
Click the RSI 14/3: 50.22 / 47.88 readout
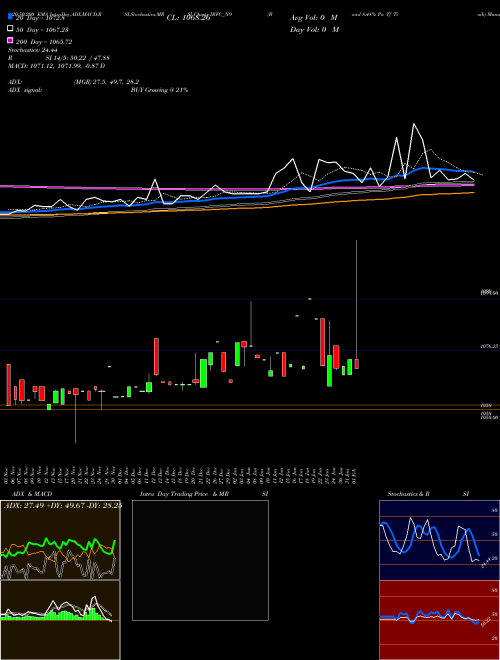point(59,58)
